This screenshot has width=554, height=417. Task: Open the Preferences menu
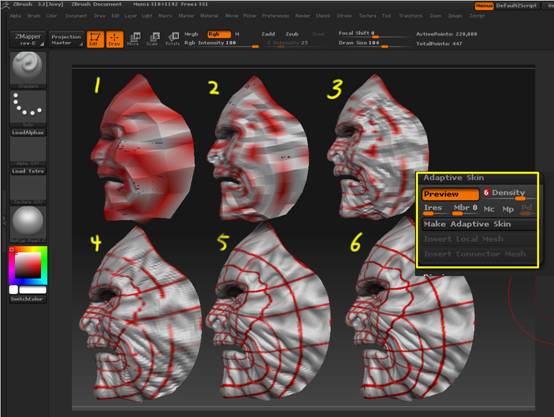coord(276,16)
